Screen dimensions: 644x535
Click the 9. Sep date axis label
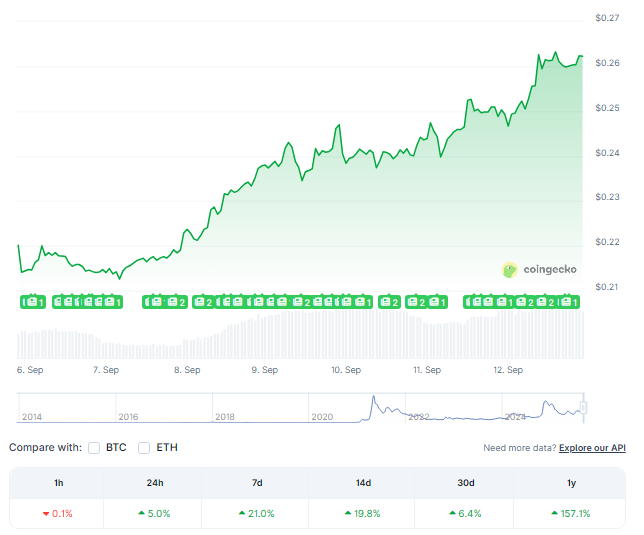point(264,370)
